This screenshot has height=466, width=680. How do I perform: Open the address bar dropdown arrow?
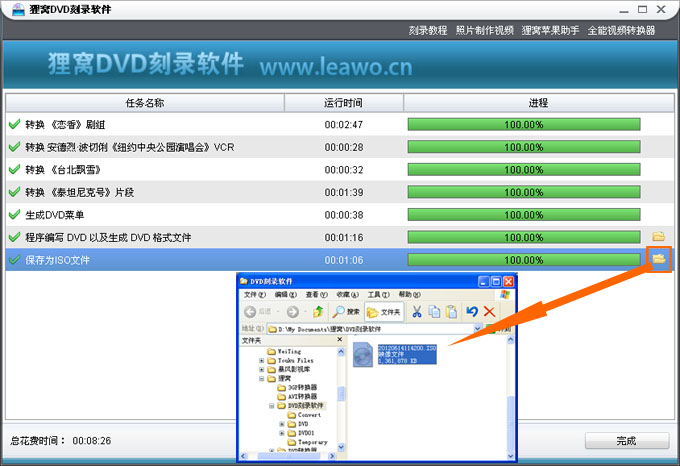[x=477, y=329]
